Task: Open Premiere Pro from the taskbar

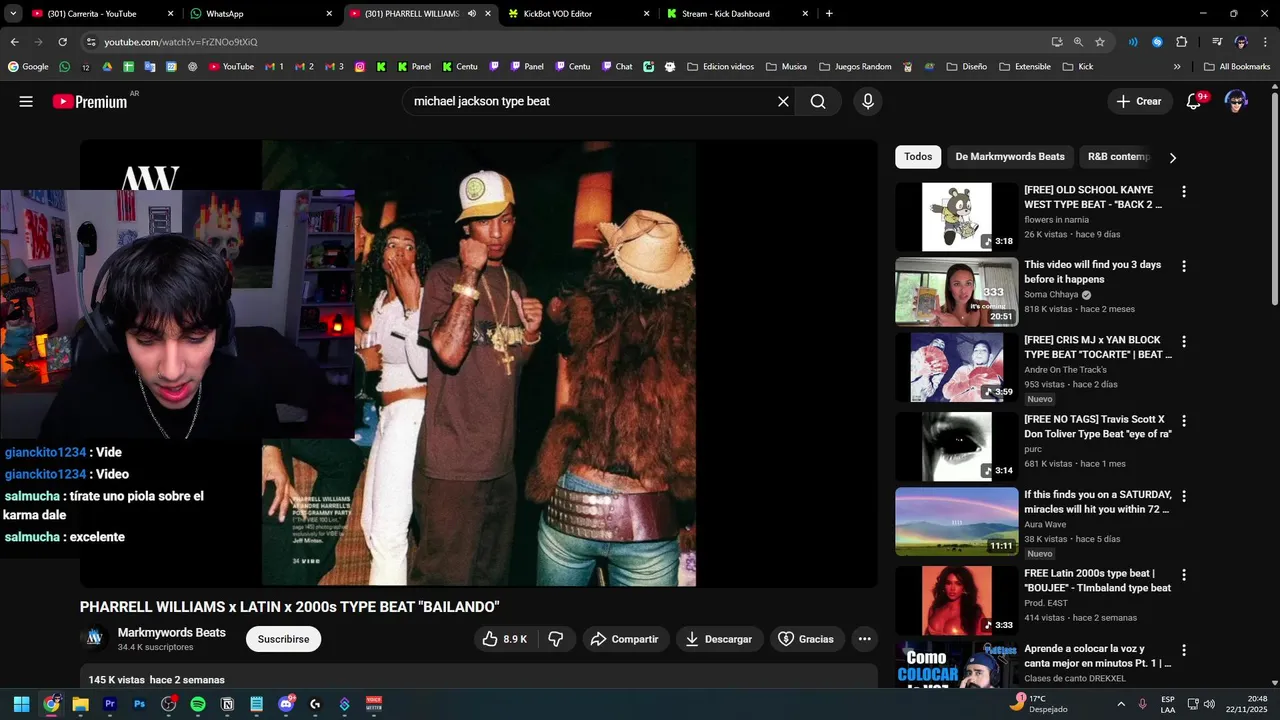Action: 110,704
